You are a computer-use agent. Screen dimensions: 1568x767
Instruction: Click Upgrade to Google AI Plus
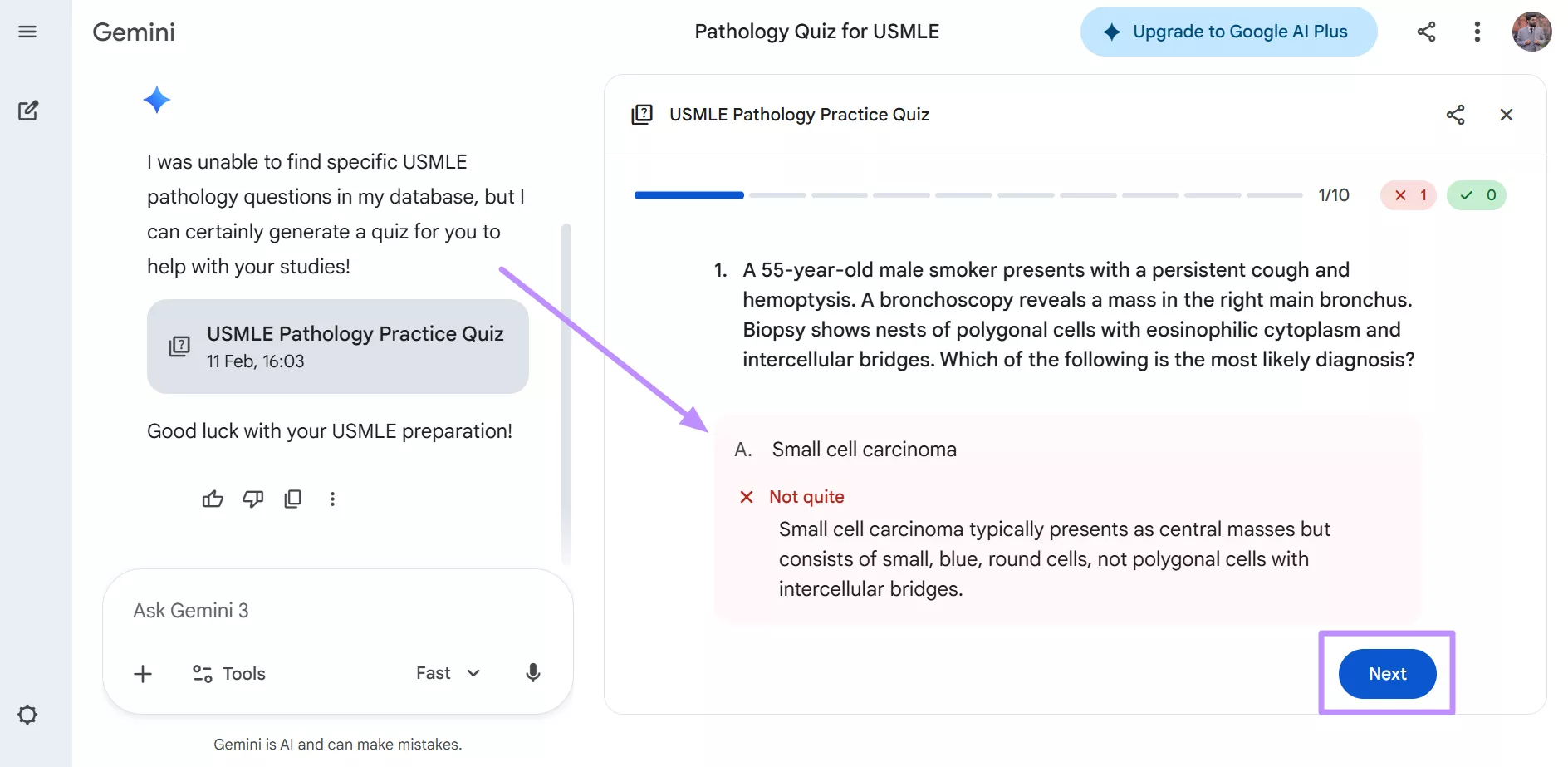pos(1227,31)
